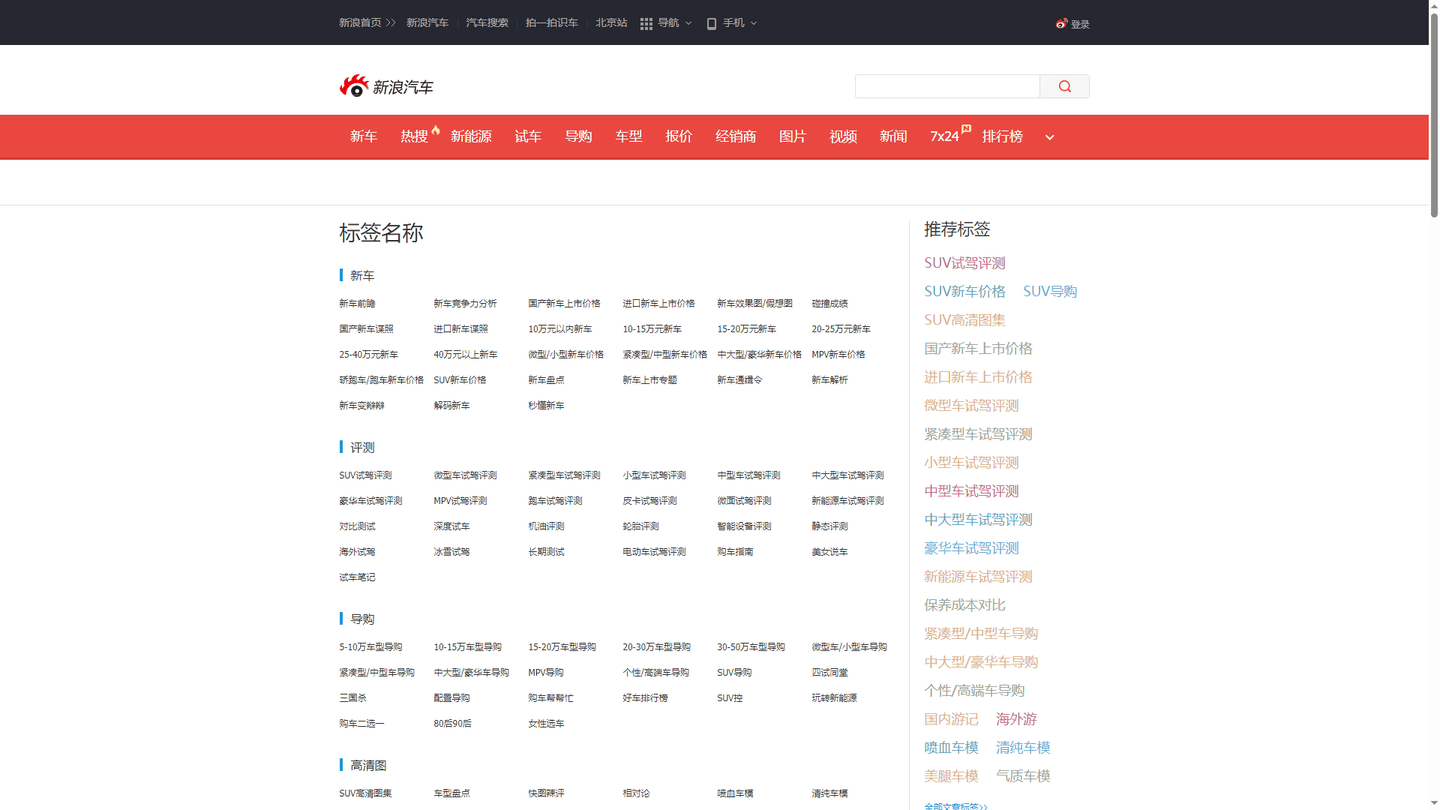Open 图片 in the red navigation bar
Screen dimensions: 1440x810
(793, 136)
